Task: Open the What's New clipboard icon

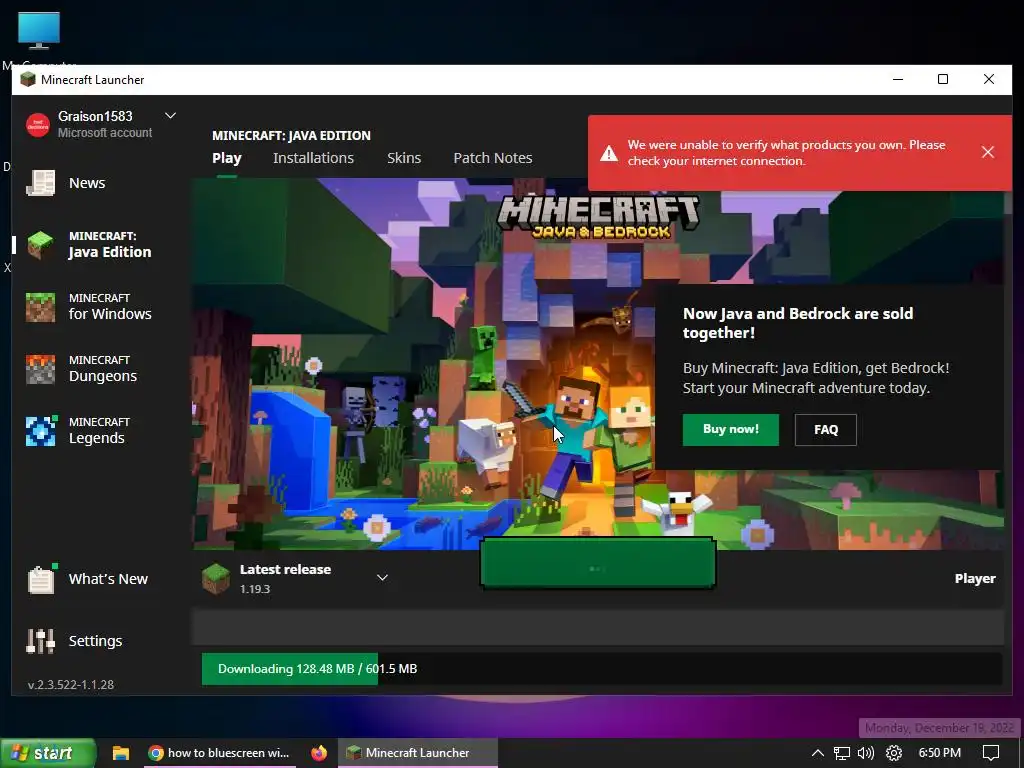Action: tap(41, 579)
